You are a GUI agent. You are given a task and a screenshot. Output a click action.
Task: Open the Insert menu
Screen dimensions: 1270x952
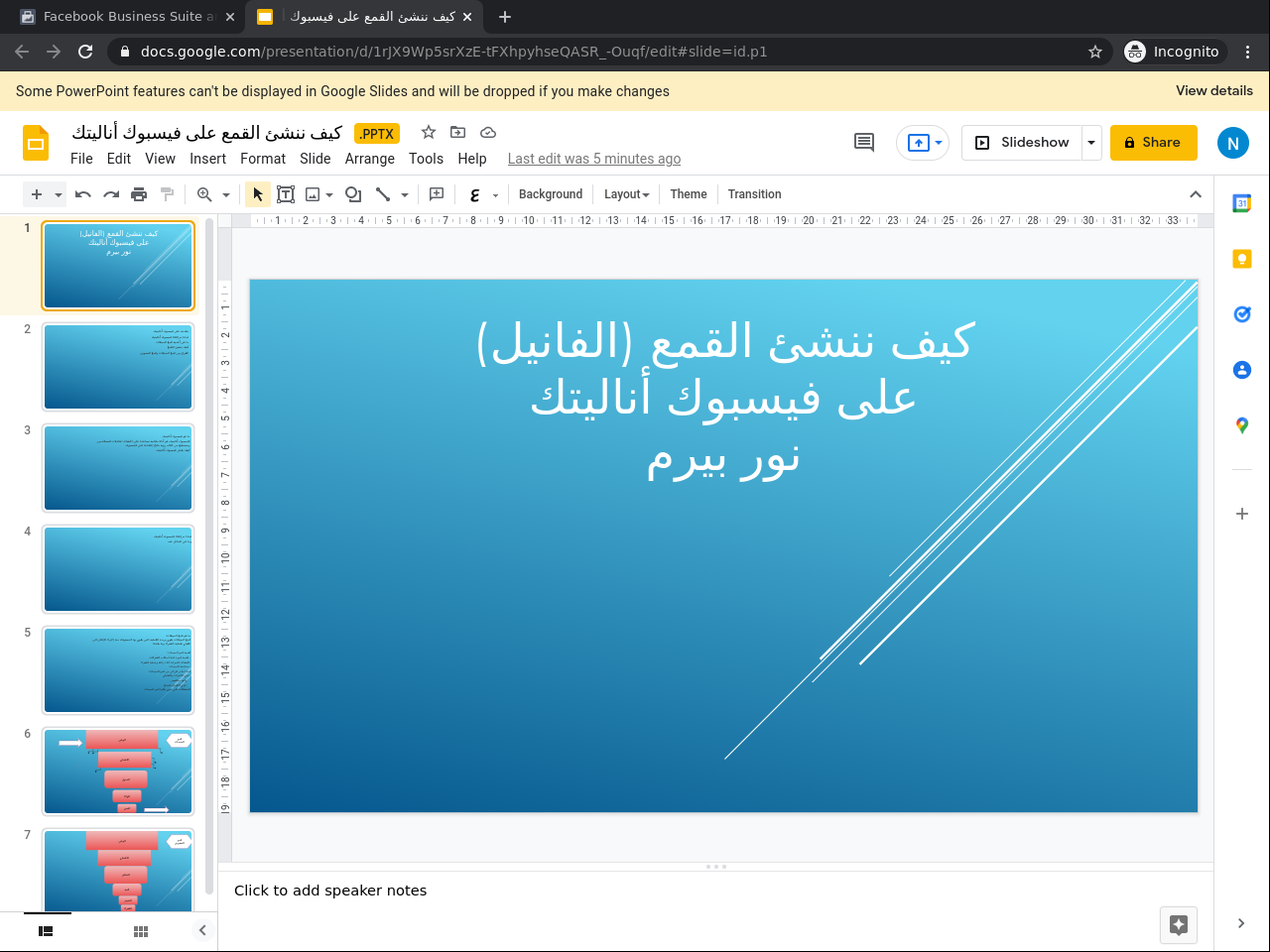[208, 159]
